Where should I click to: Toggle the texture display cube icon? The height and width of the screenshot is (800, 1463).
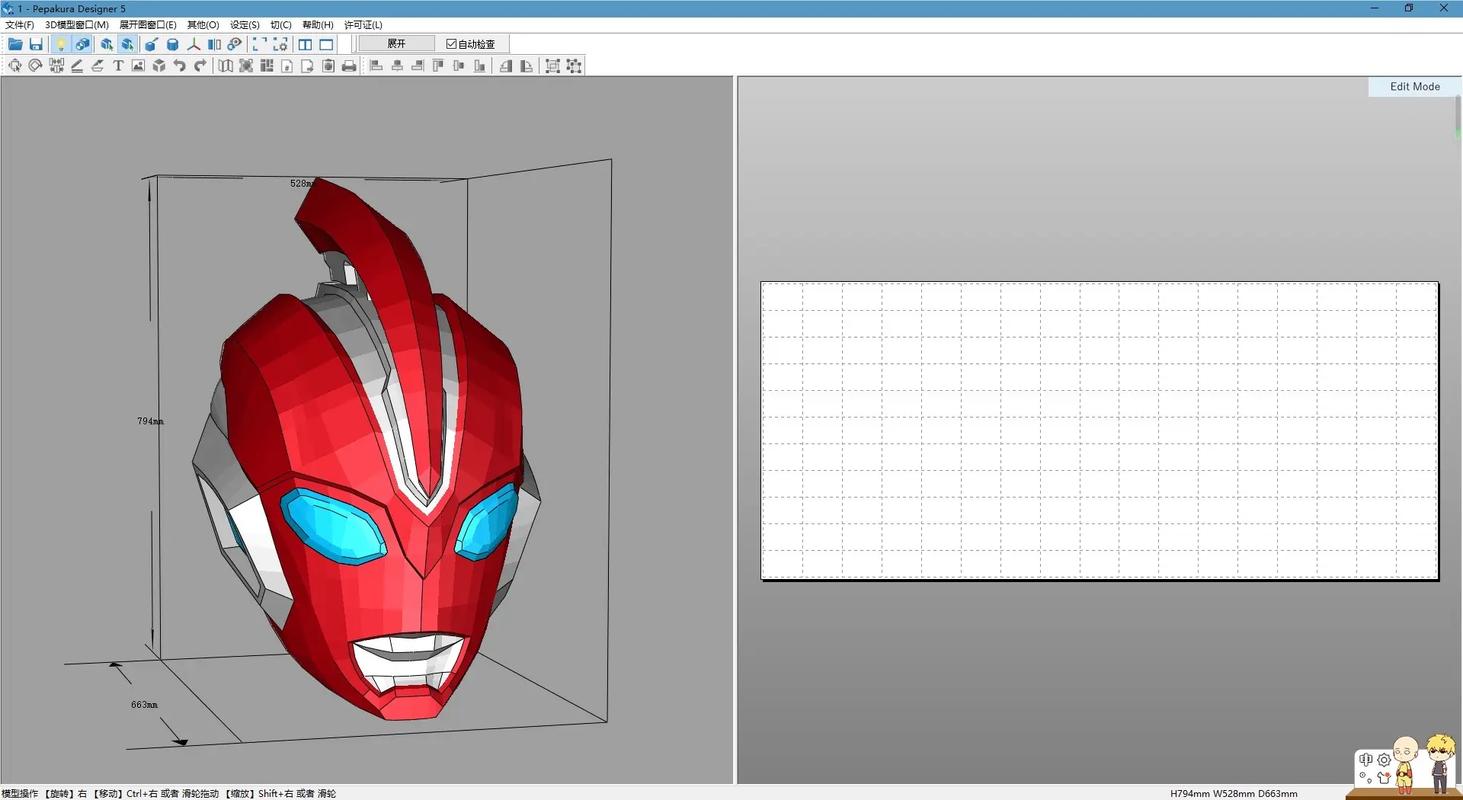tap(82, 44)
